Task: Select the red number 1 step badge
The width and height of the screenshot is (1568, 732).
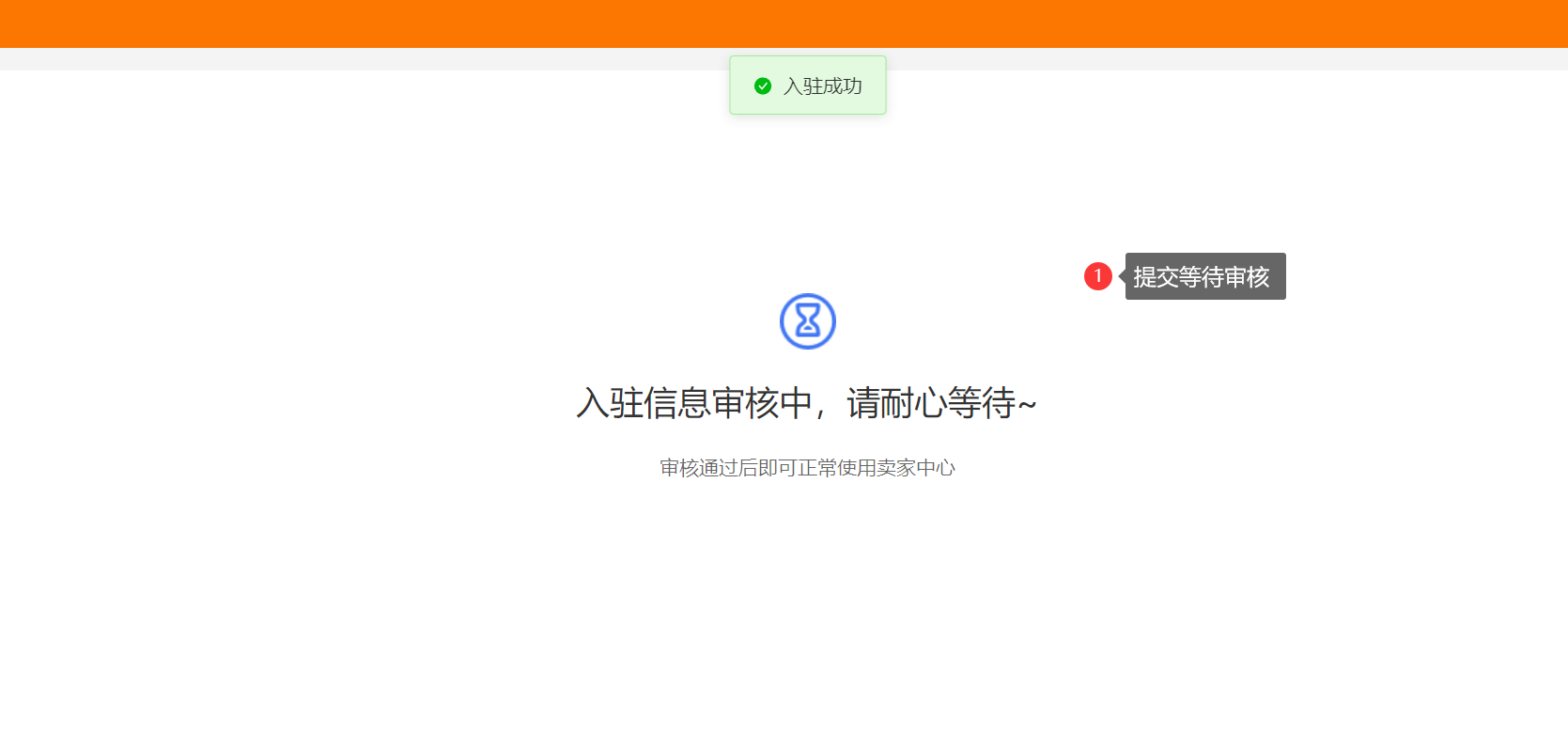Action: coord(1097,276)
